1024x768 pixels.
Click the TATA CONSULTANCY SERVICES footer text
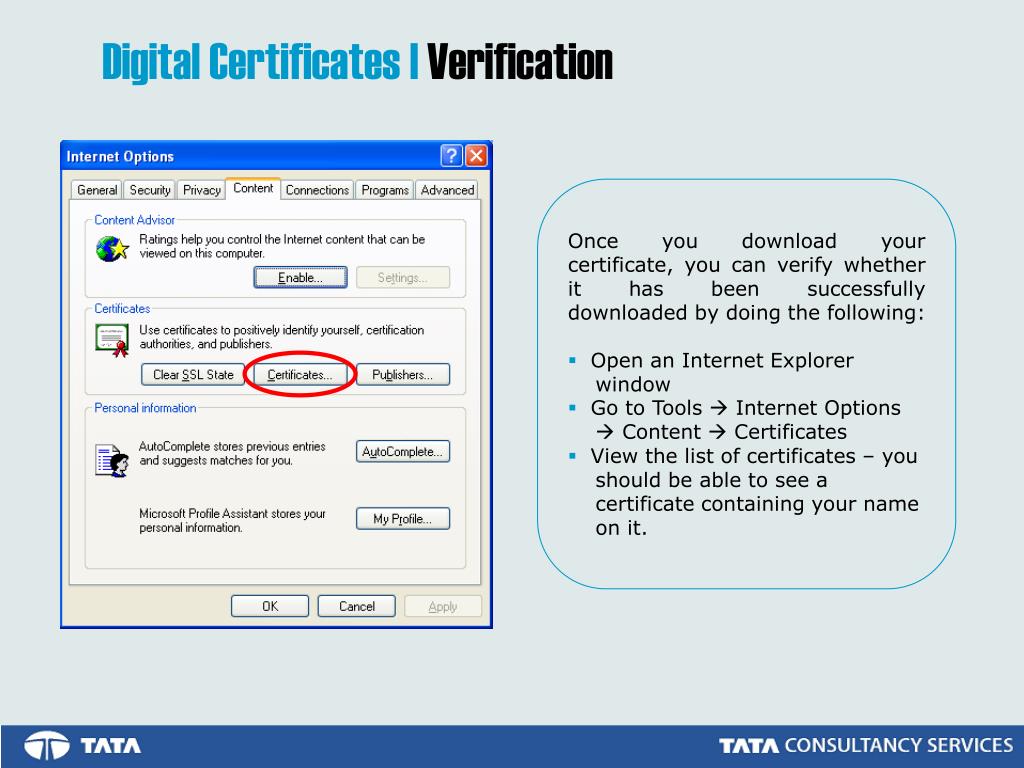point(866,745)
